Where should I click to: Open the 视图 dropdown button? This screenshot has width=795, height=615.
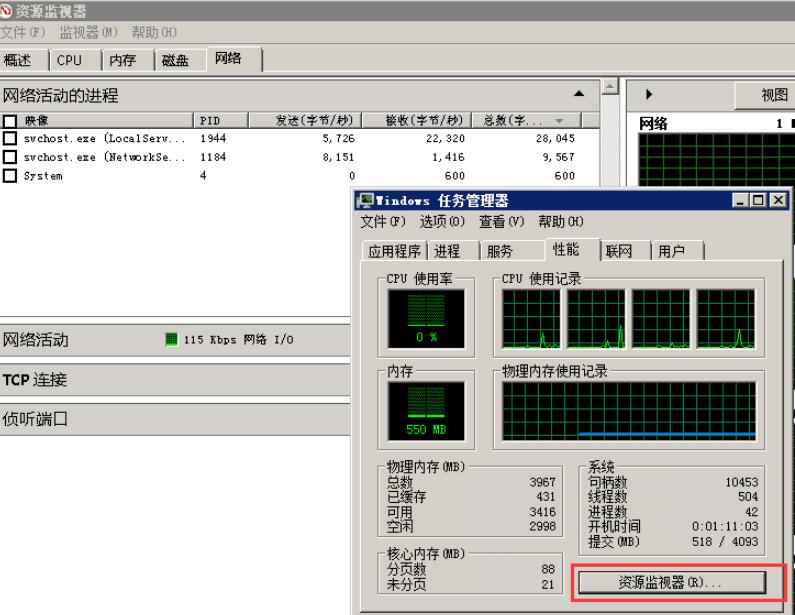click(766, 95)
